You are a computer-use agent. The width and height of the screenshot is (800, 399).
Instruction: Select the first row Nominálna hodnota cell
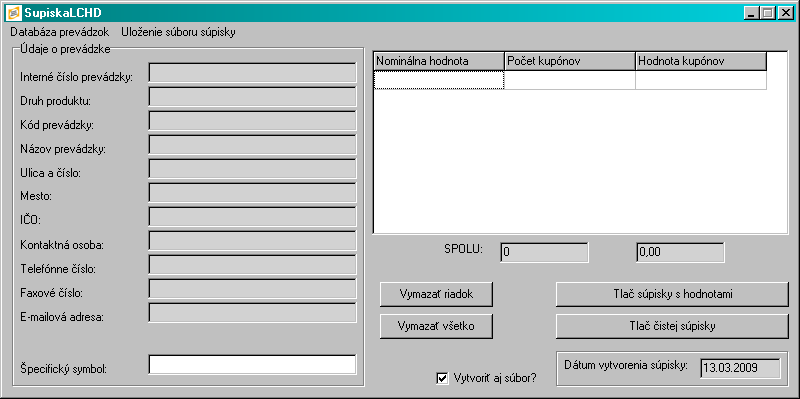pos(439,80)
